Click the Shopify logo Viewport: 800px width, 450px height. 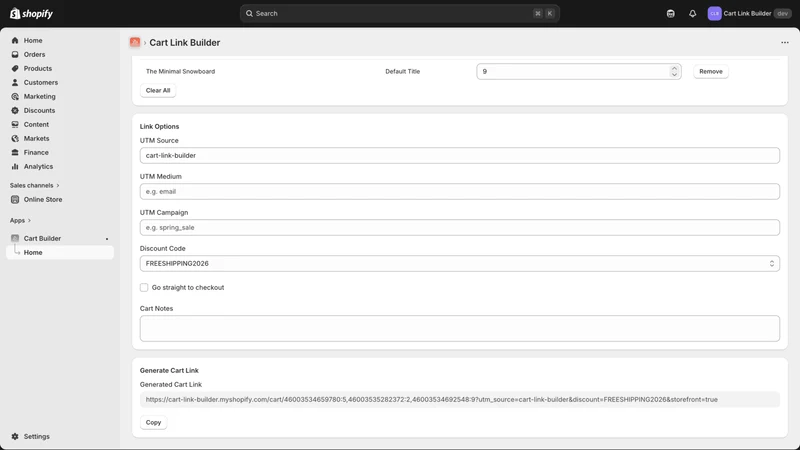click(31, 13)
